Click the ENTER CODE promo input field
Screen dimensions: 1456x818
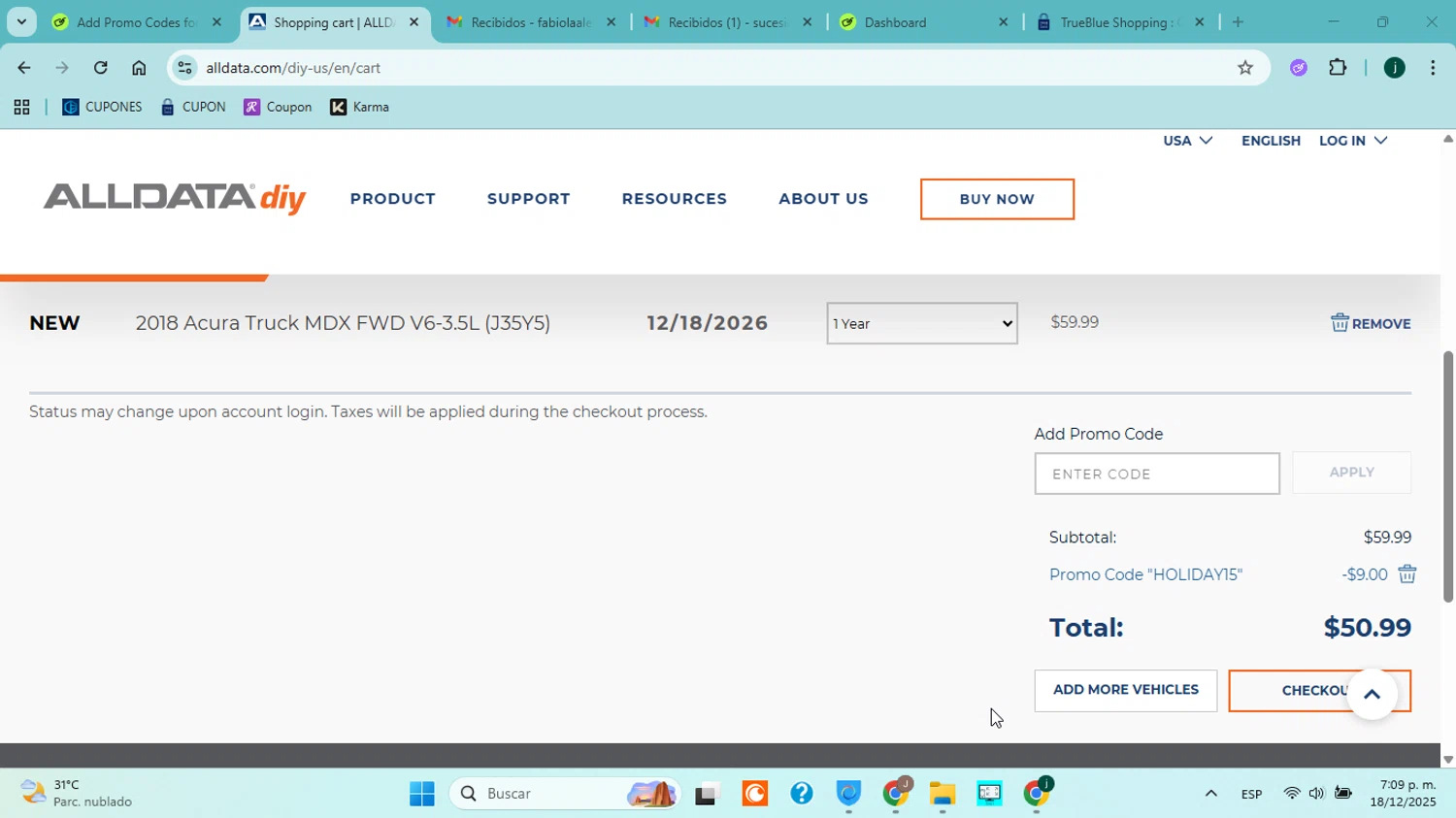tap(1156, 474)
